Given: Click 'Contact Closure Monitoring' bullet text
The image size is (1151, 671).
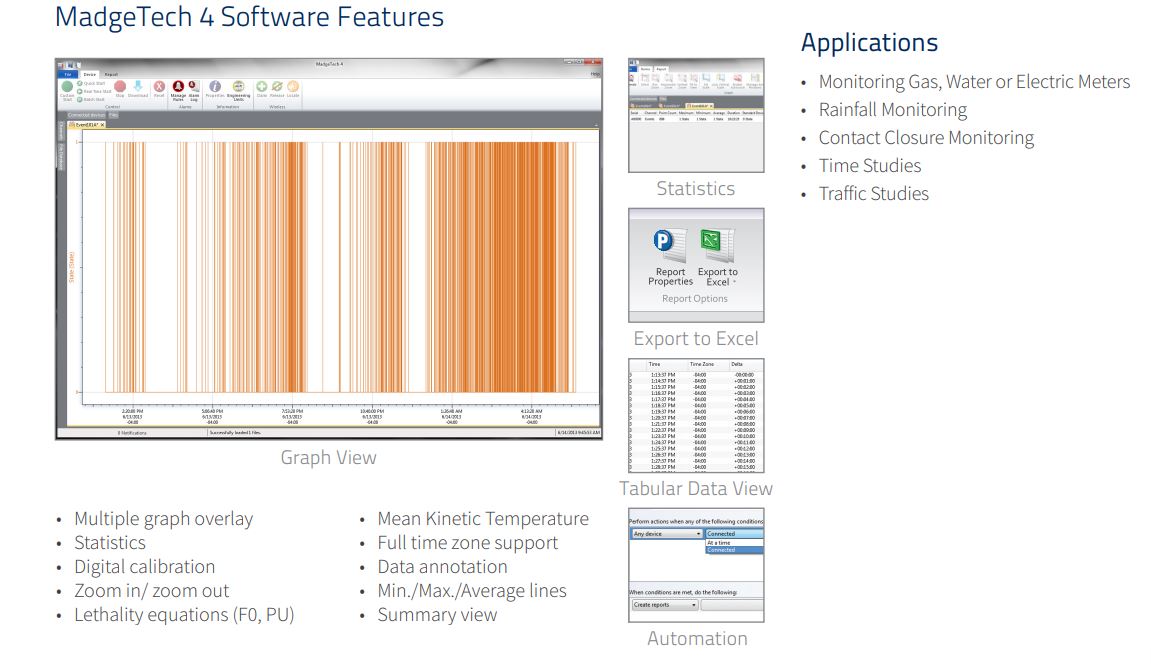Looking at the screenshot, I should [x=926, y=137].
